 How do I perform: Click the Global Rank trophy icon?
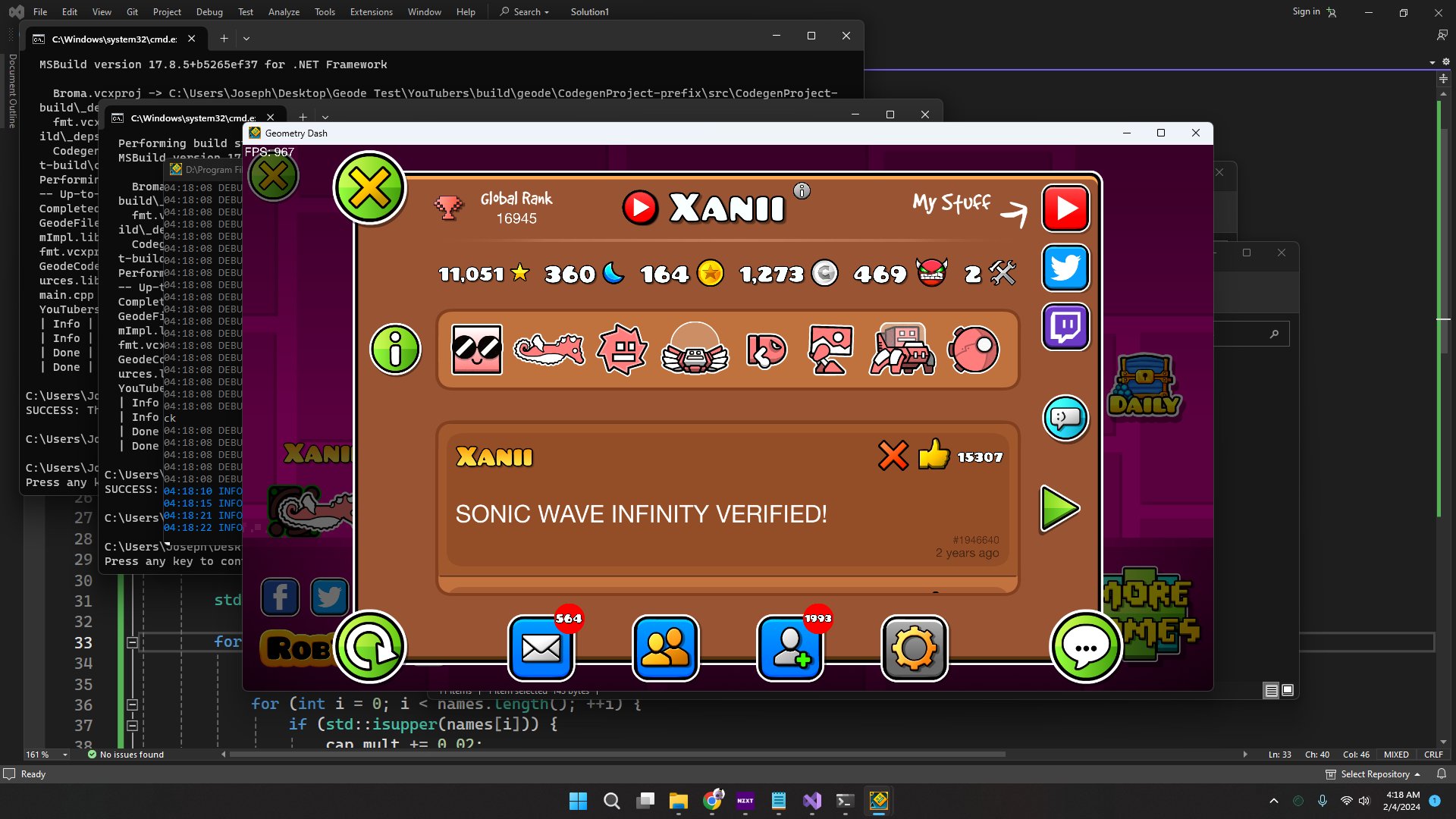(448, 207)
